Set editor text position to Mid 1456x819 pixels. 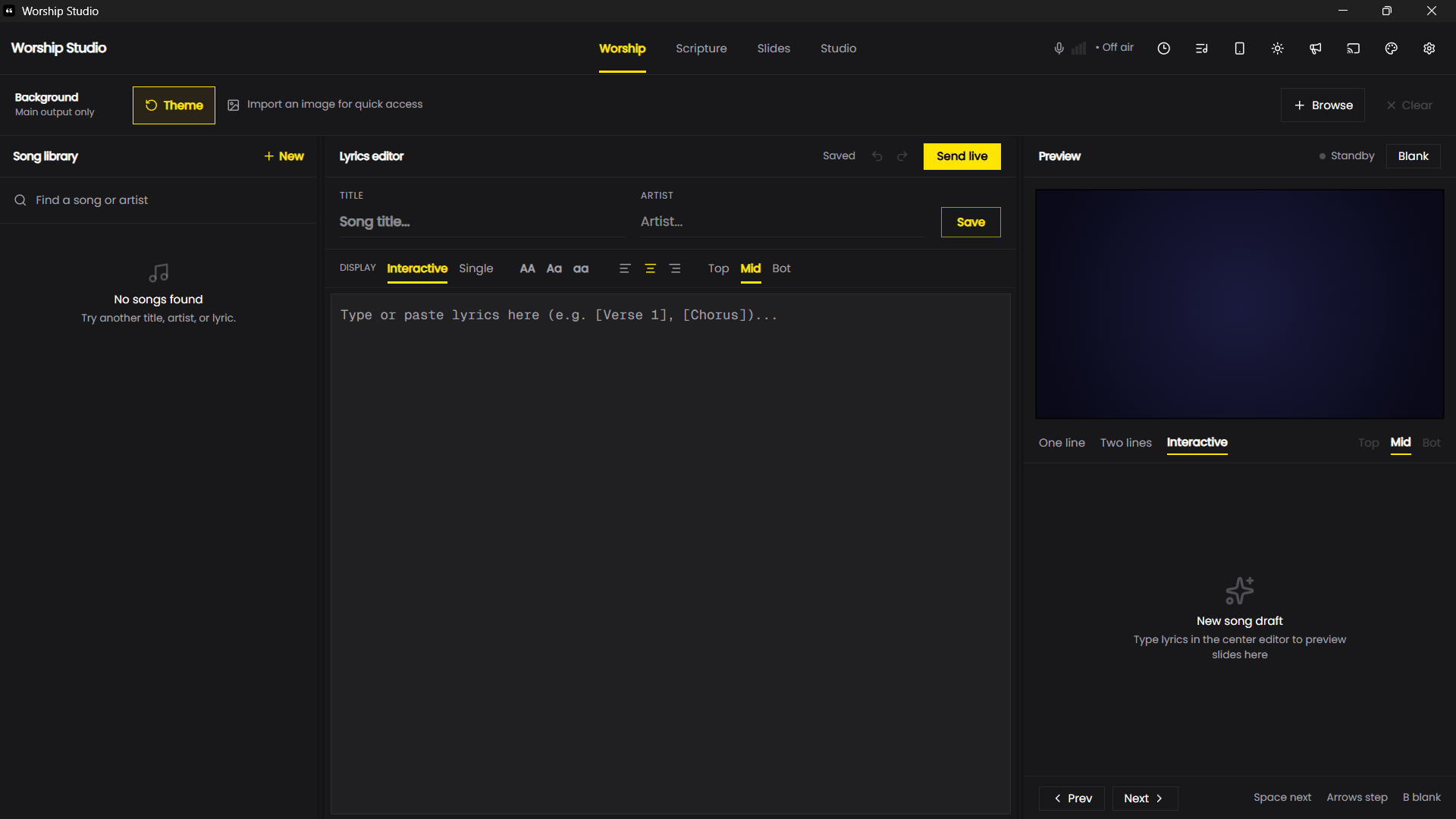click(751, 268)
